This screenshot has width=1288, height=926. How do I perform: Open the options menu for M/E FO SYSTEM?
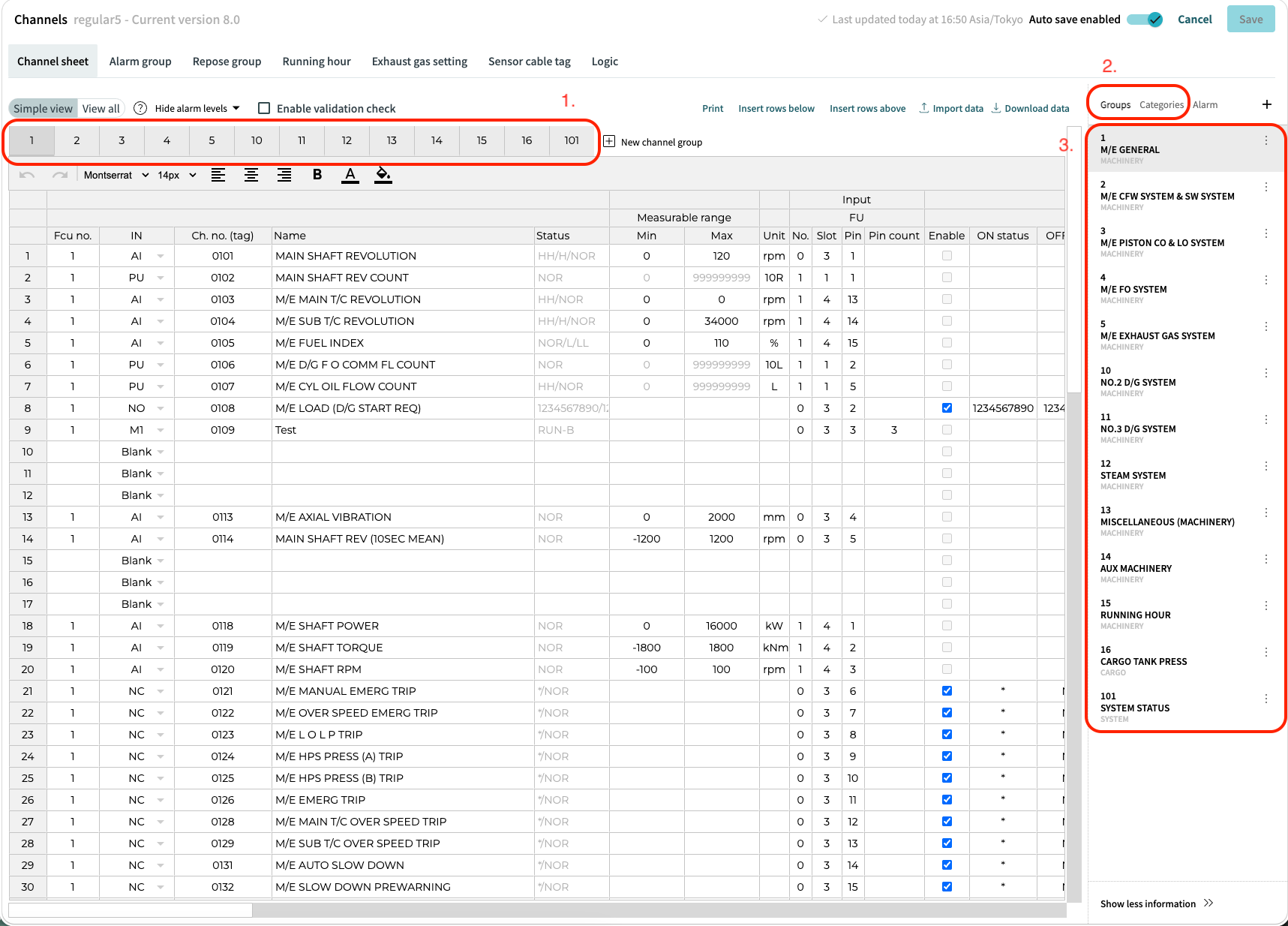[x=1266, y=280]
